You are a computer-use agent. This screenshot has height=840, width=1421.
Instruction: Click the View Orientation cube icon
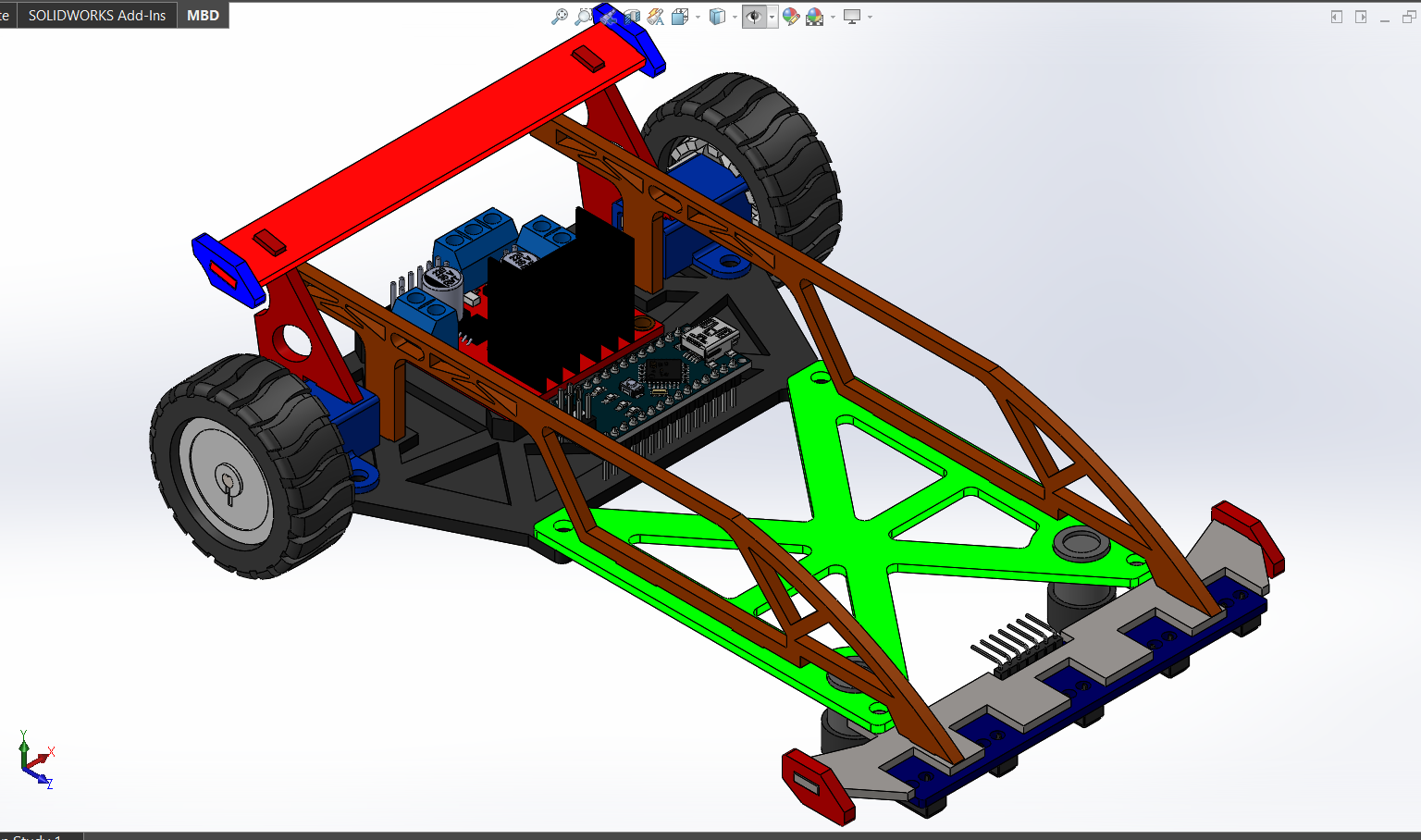pyautogui.click(x=680, y=17)
